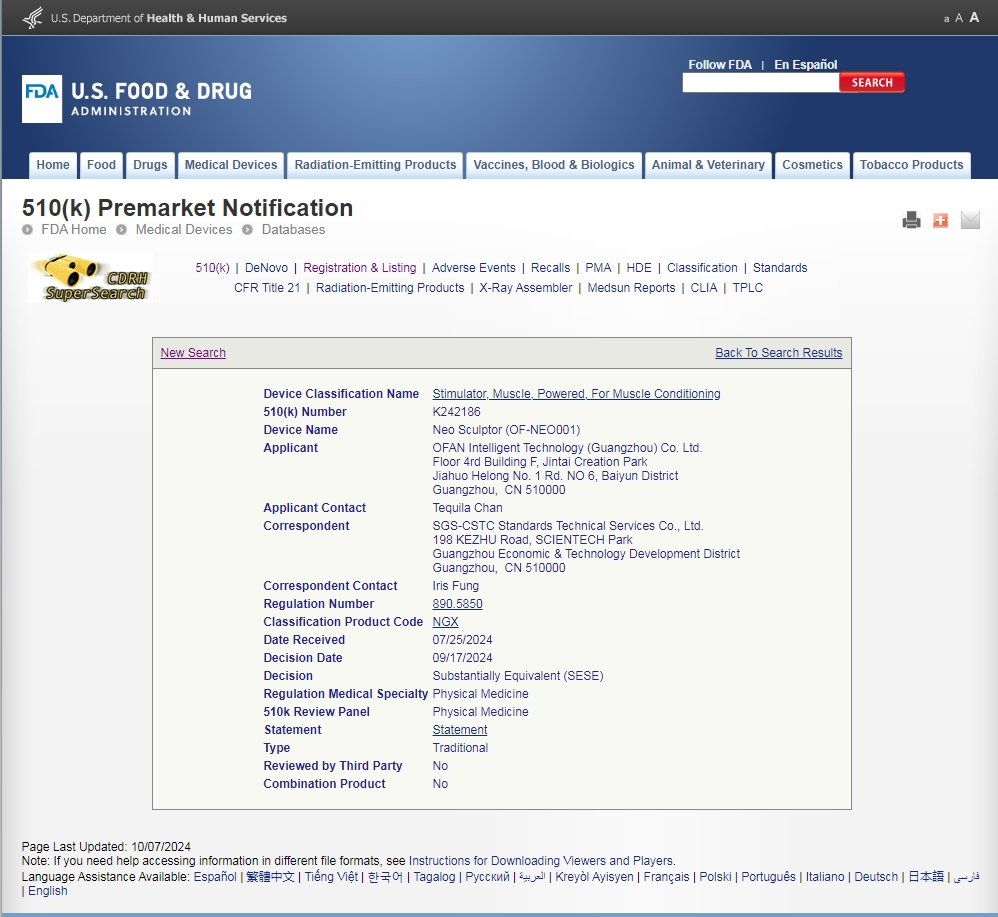Viewport: 998px width, 917px height.
Task: Switch to the Tobacco Products tab
Action: point(911,165)
